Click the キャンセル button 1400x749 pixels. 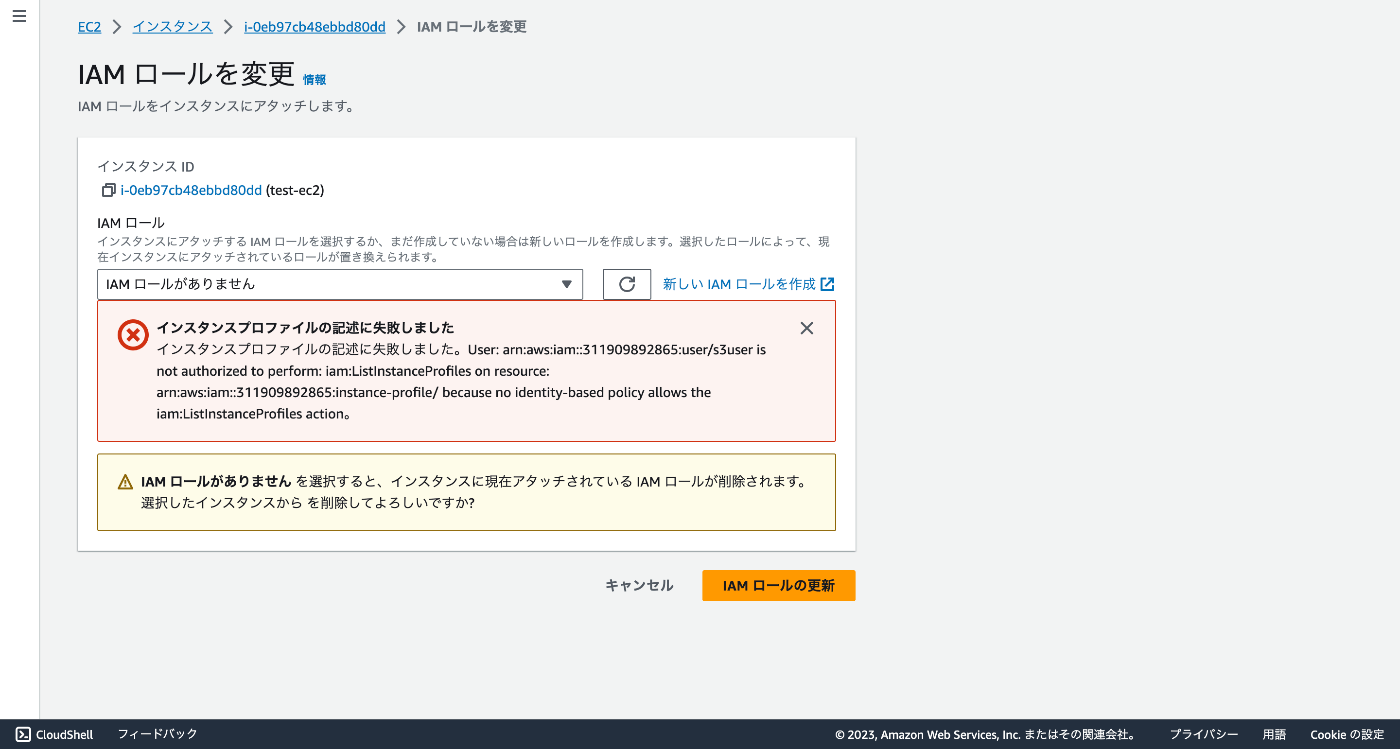(639, 585)
